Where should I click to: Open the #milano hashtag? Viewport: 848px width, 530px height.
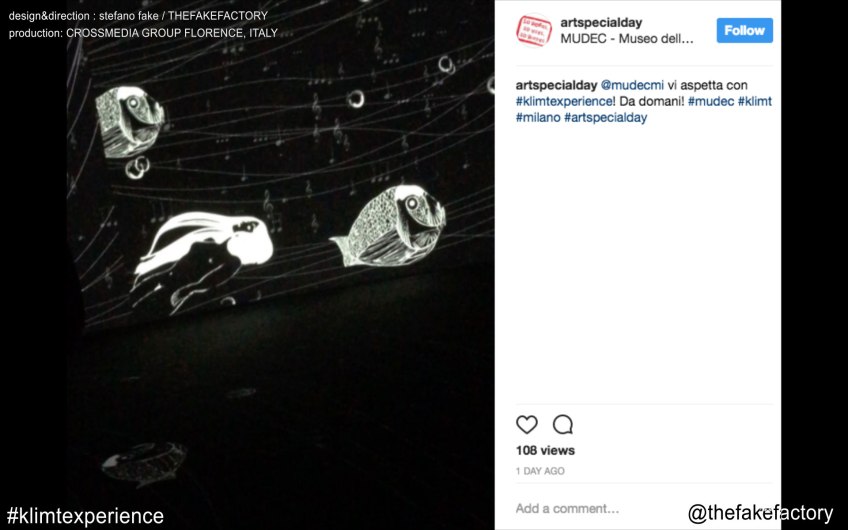(538, 117)
